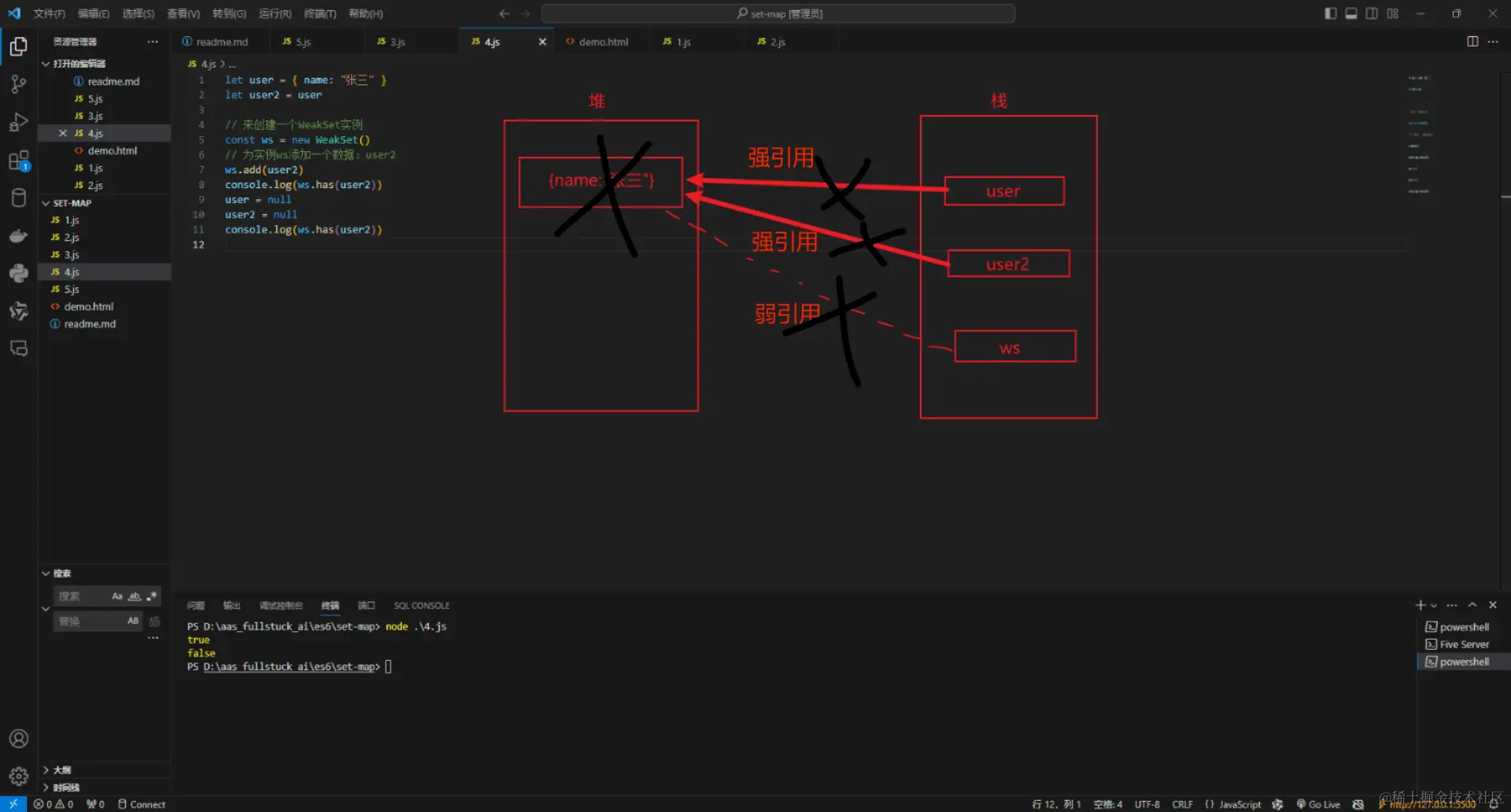Screen dimensions: 1511x812
Task: Click the Connect button in status bar
Action: pos(142,804)
